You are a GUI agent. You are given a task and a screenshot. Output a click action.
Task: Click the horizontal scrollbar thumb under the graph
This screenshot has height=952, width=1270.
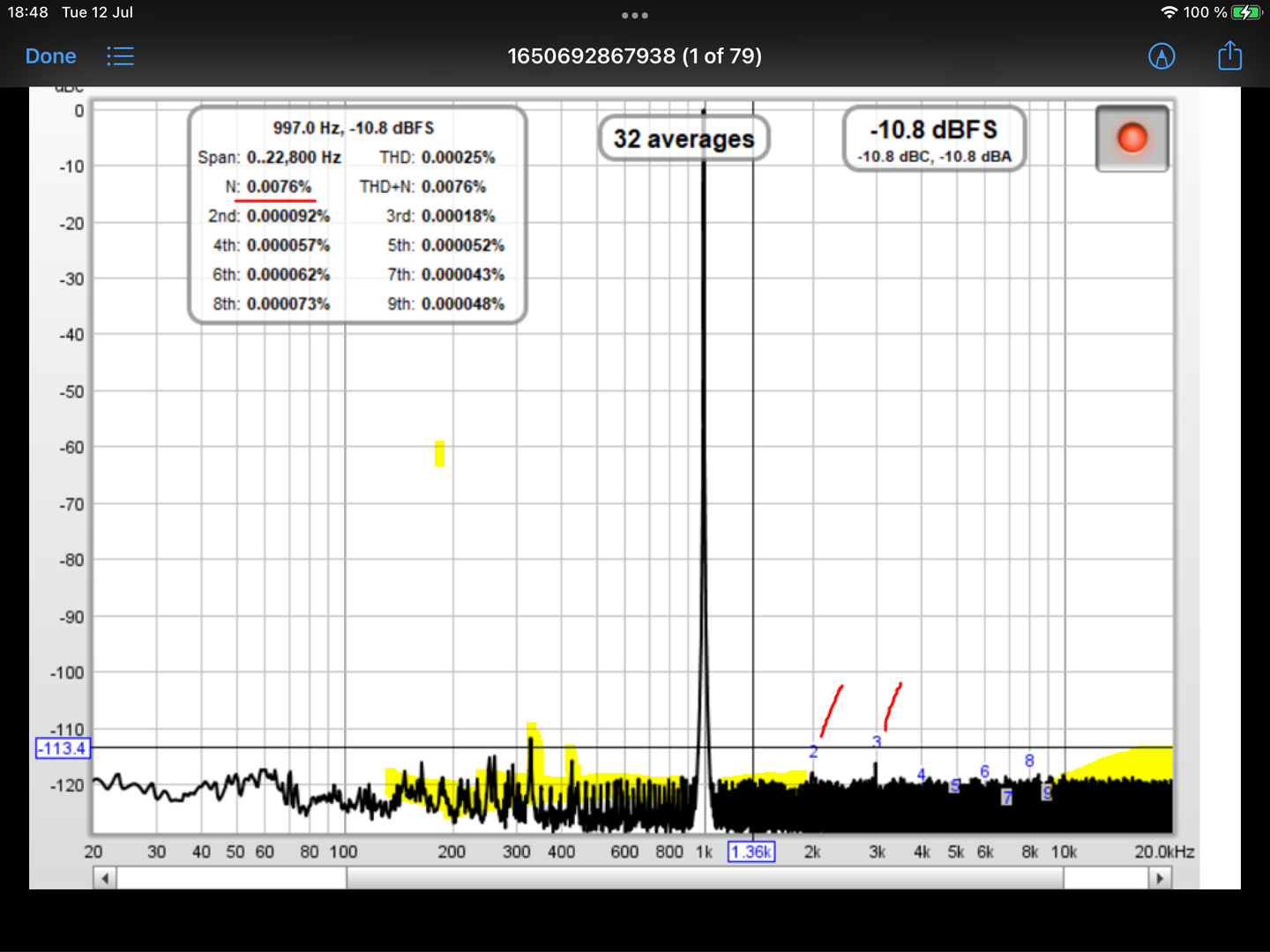(704, 878)
